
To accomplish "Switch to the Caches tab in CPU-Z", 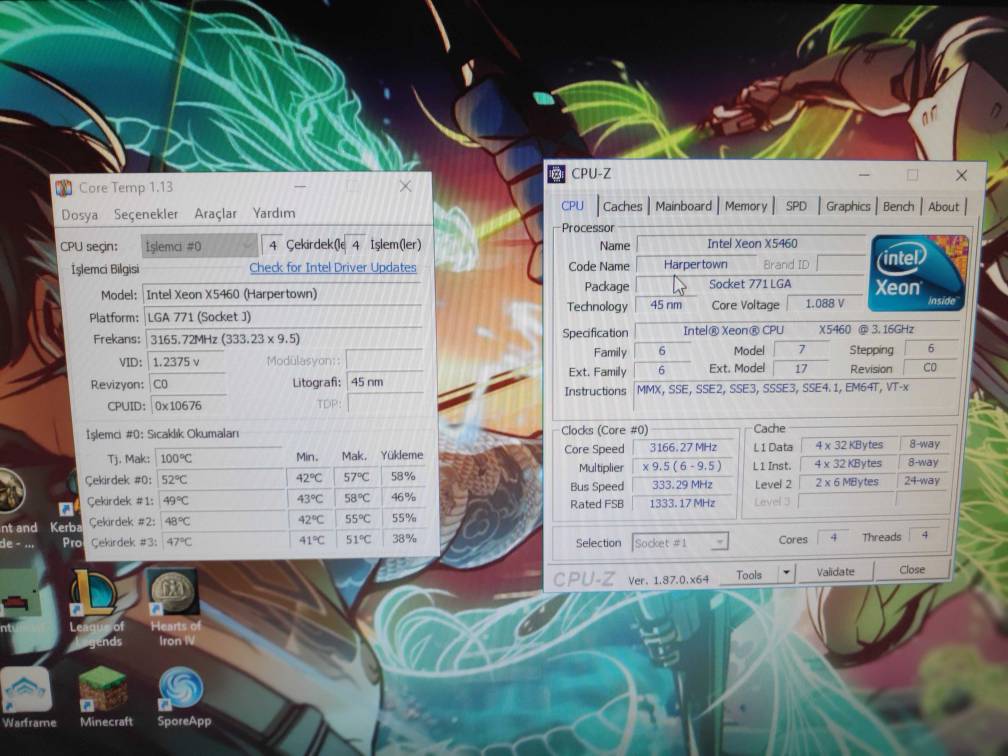I will pyautogui.click(x=622, y=206).
